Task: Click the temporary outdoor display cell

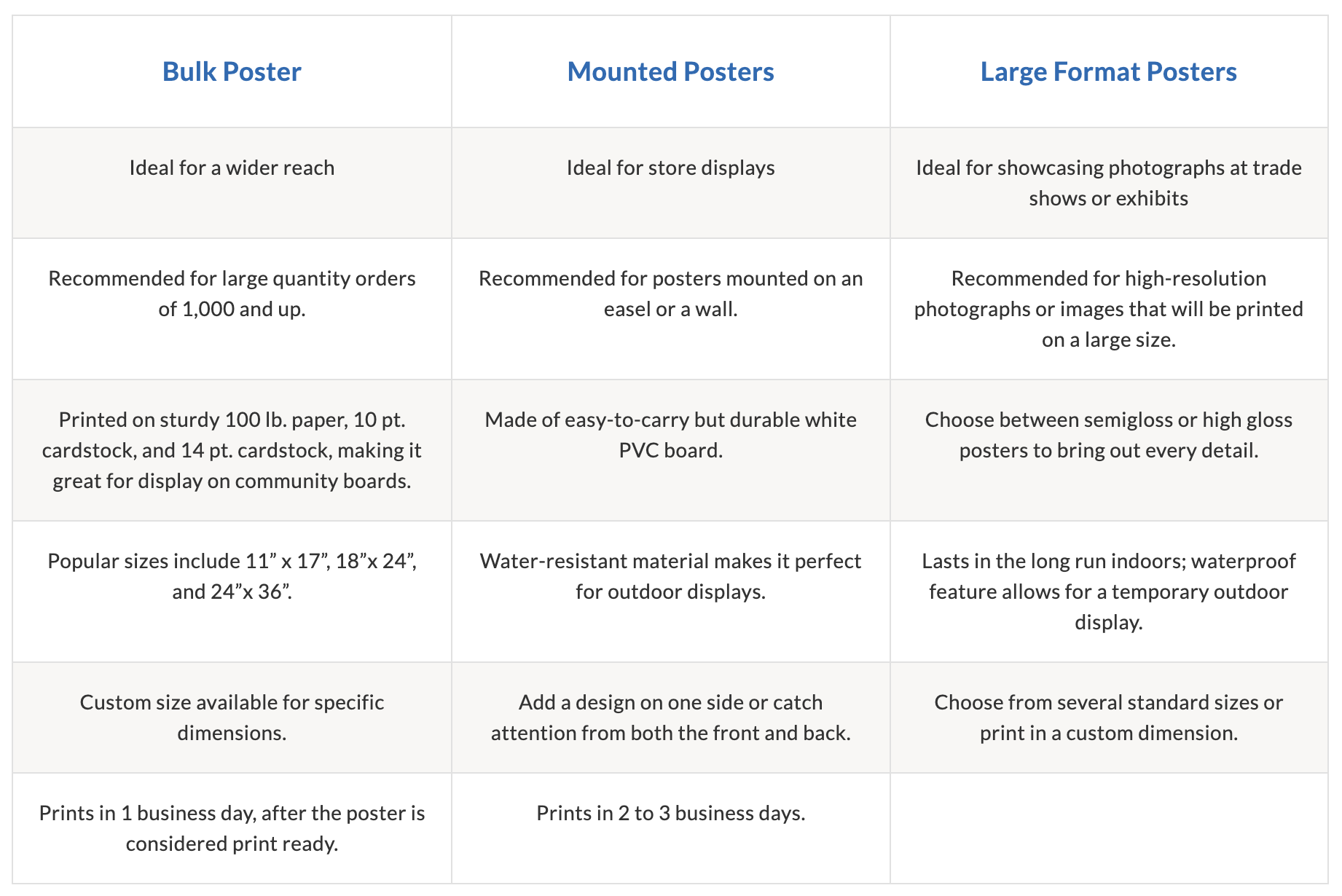Action: click(x=1108, y=592)
